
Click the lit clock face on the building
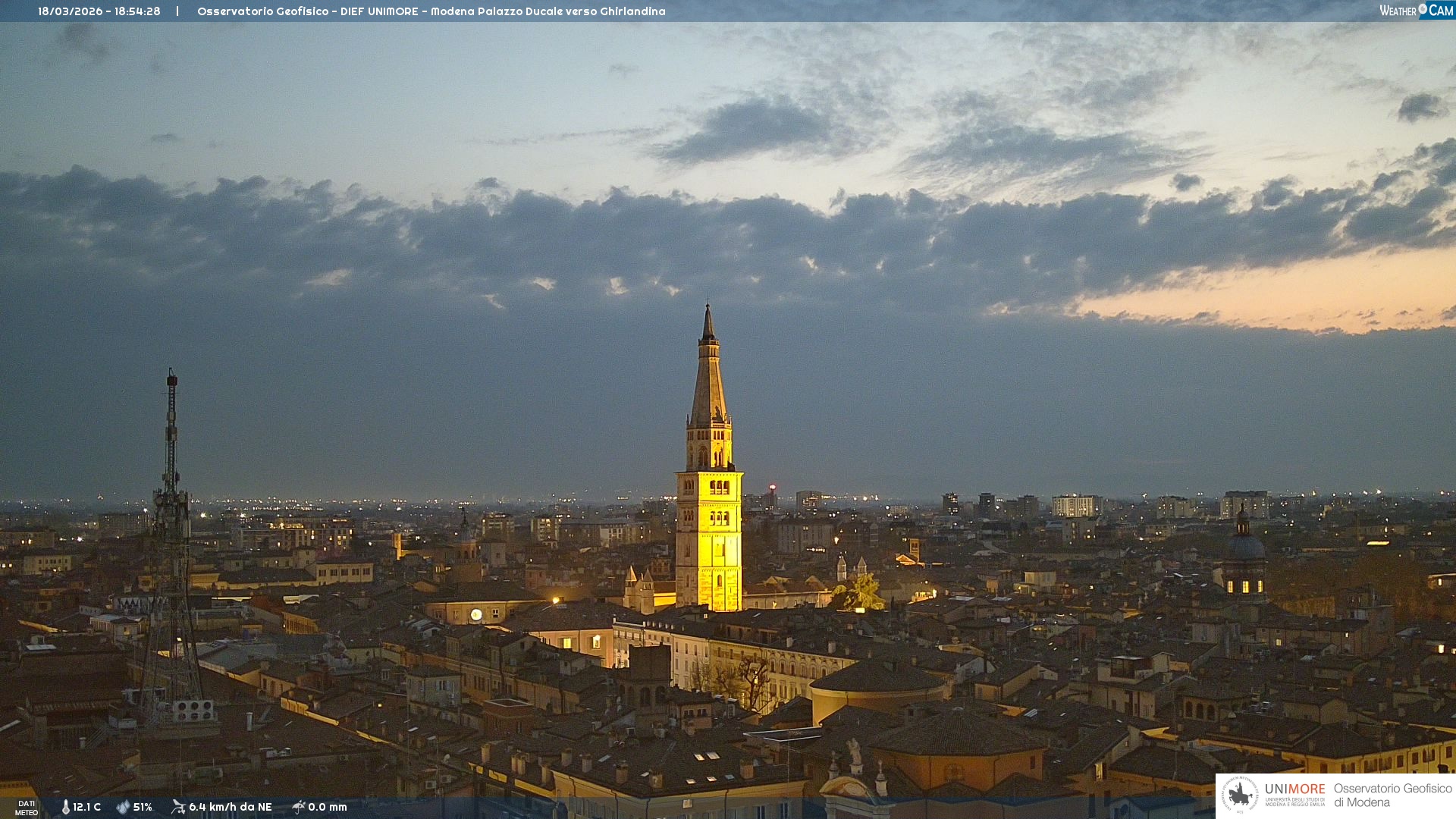click(476, 614)
